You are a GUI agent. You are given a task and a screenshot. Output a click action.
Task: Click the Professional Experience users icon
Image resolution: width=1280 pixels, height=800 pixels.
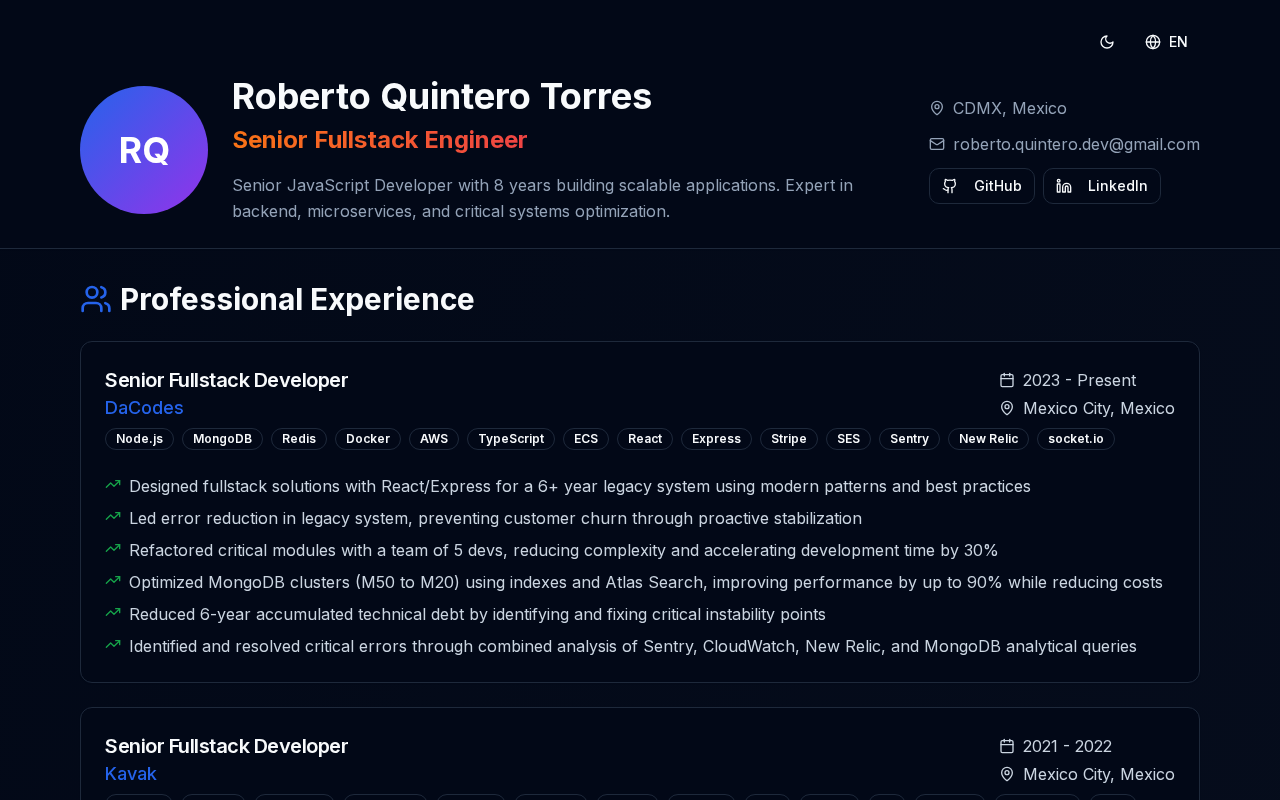click(x=96, y=299)
